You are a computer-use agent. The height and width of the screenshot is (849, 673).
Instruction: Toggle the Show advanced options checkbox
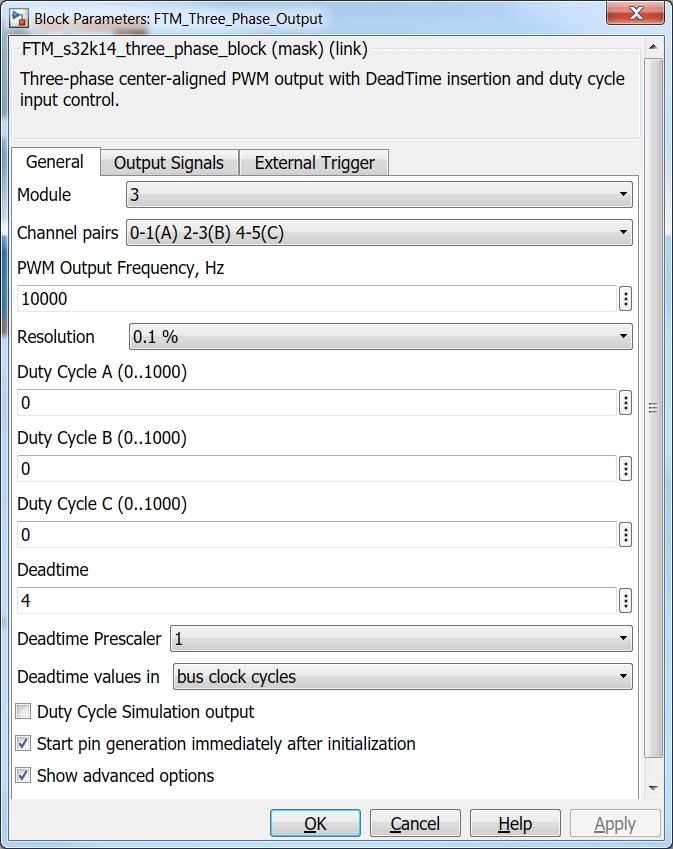point(23,776)
